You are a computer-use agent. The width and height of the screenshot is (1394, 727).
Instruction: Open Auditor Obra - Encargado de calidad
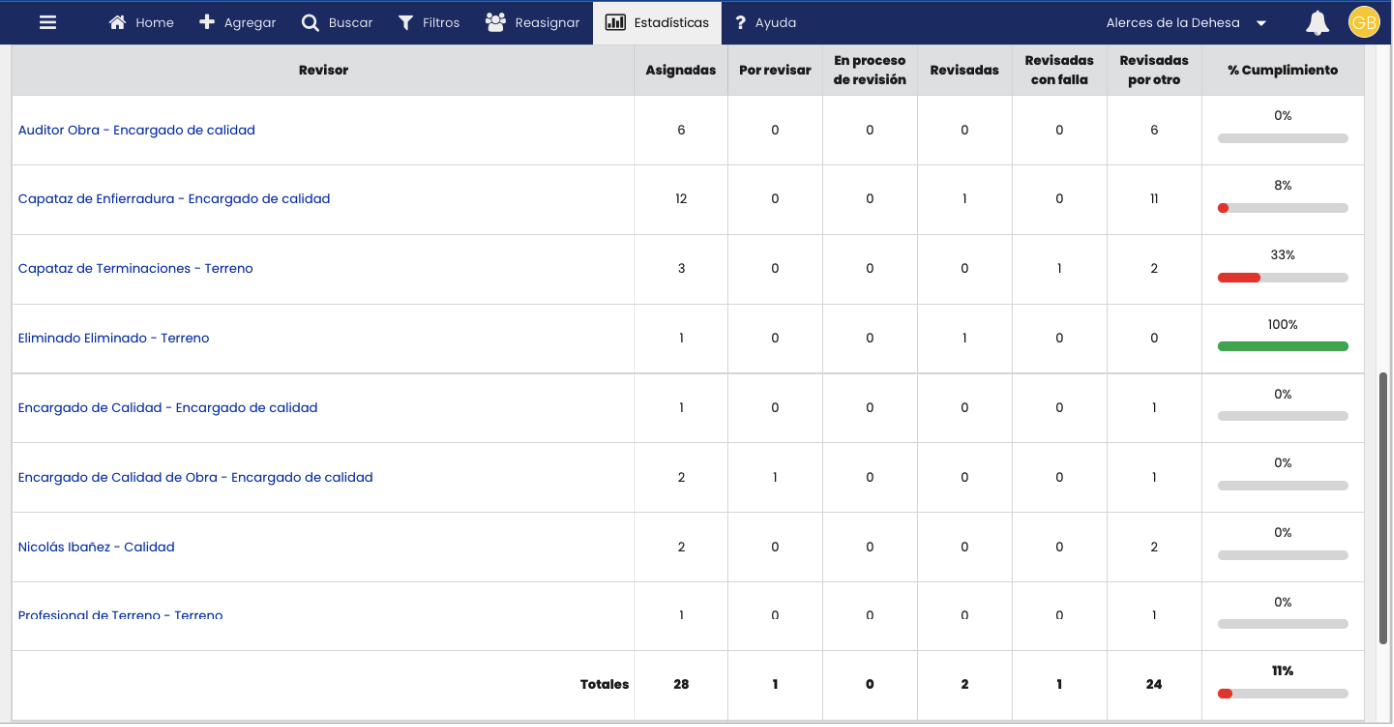(x=136, y=130)
